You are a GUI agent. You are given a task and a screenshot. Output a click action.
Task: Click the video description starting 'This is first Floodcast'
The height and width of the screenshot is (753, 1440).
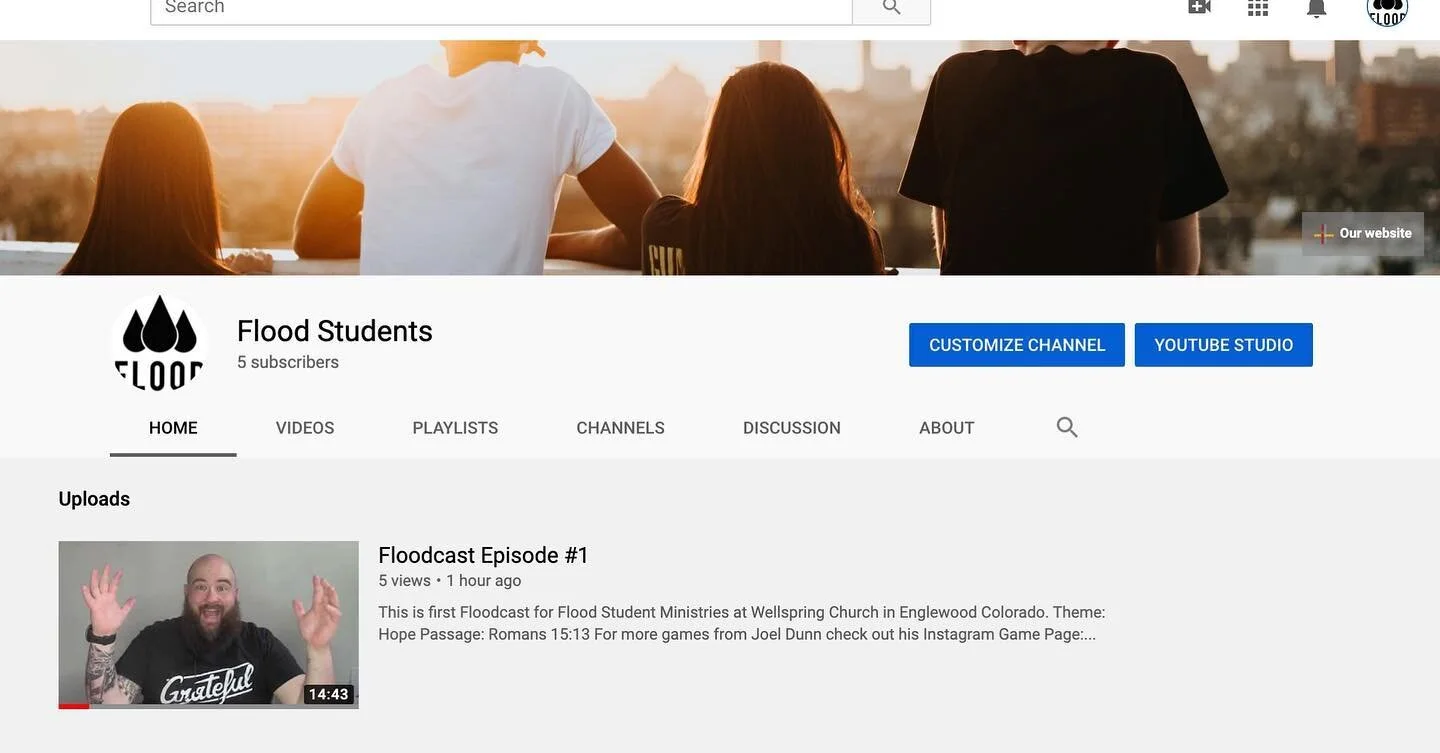[742, 623]
